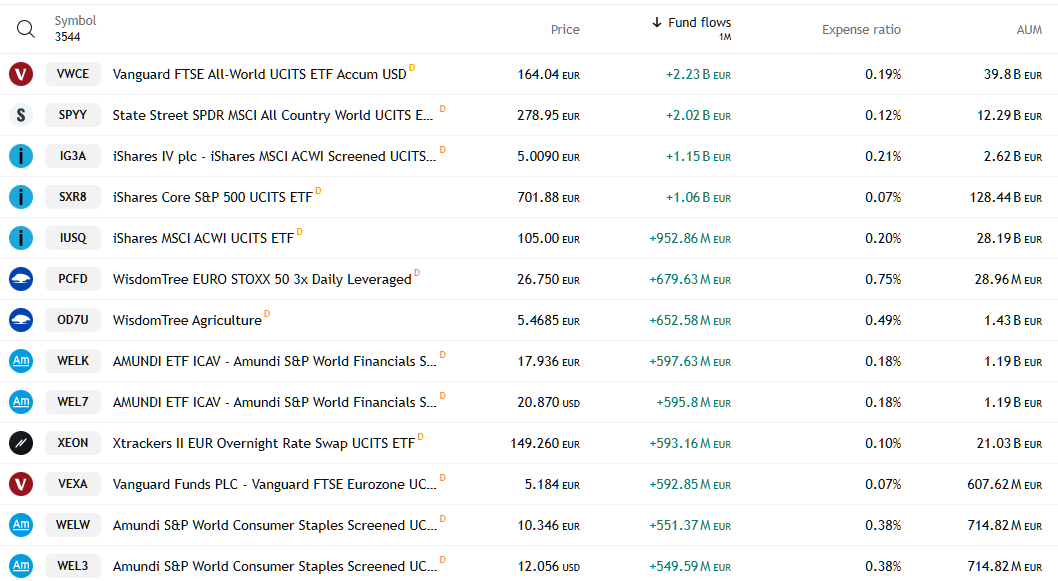Open Vanguard Funds PLC FTSE Eurozone link
The height and width of the screenshot is (581, 1058).
(275, 485)
